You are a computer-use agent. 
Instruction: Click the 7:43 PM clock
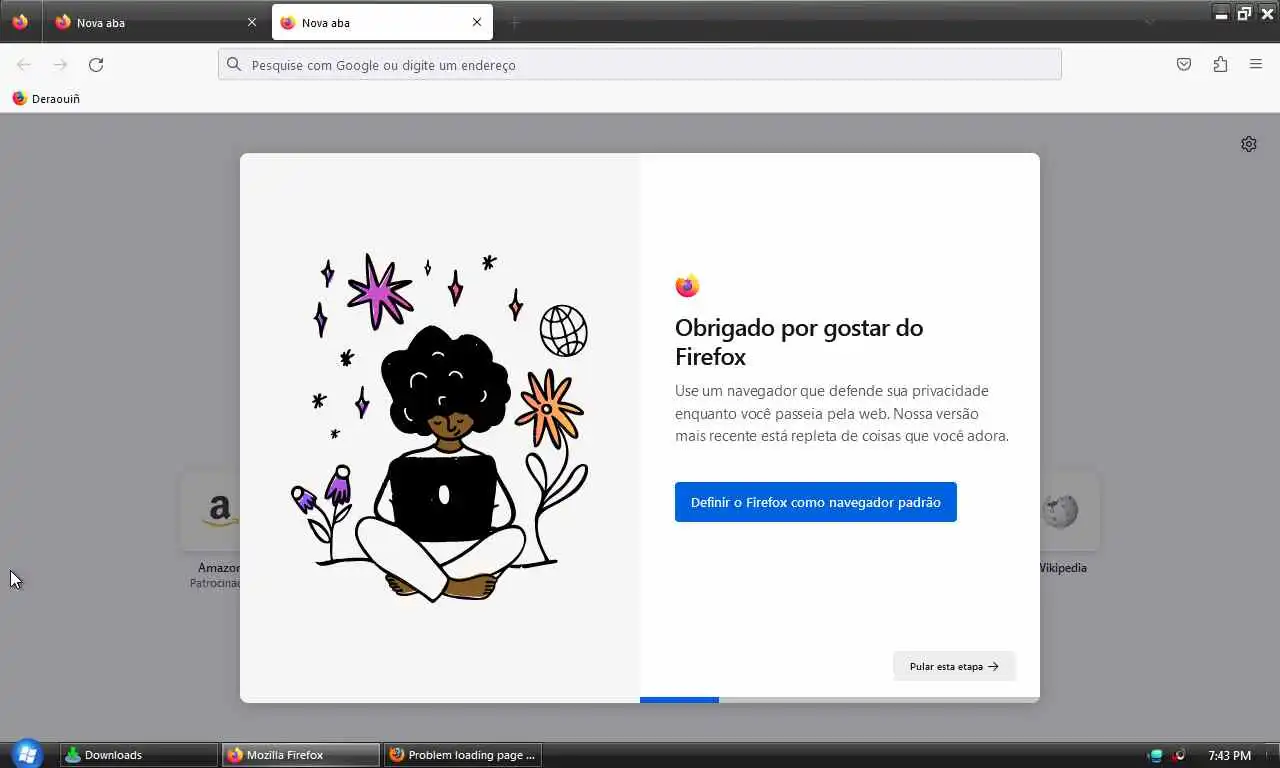tap(1229, 755)
